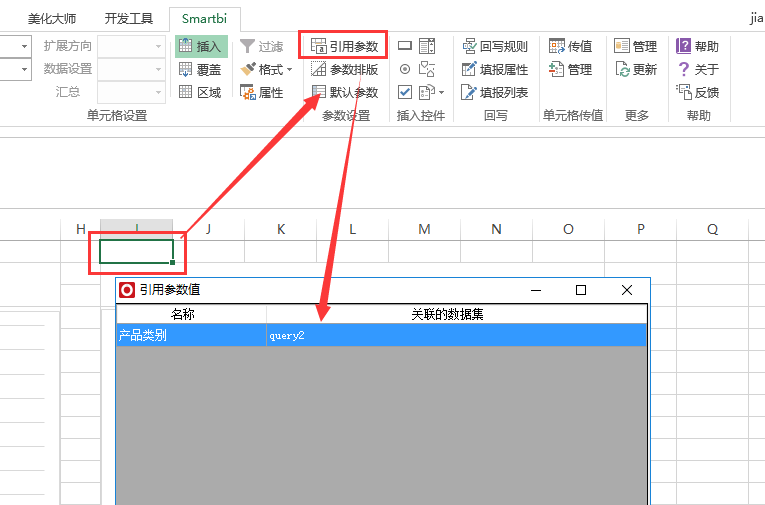Select column M header
Screen dimensions: 765x505
(x=424, y=229)
